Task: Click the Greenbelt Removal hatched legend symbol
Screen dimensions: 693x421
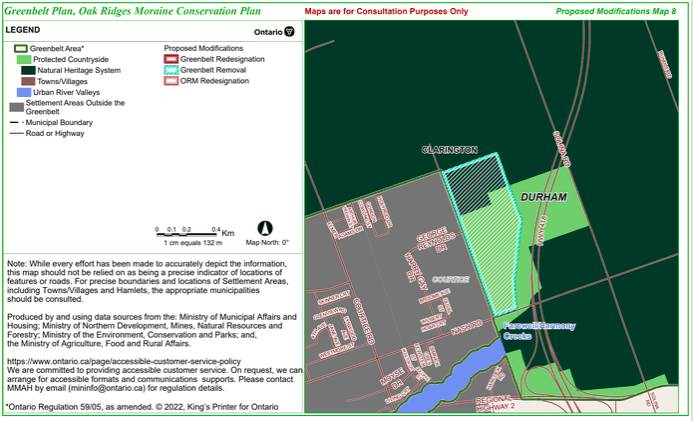Action: click(x=170, y=70)
